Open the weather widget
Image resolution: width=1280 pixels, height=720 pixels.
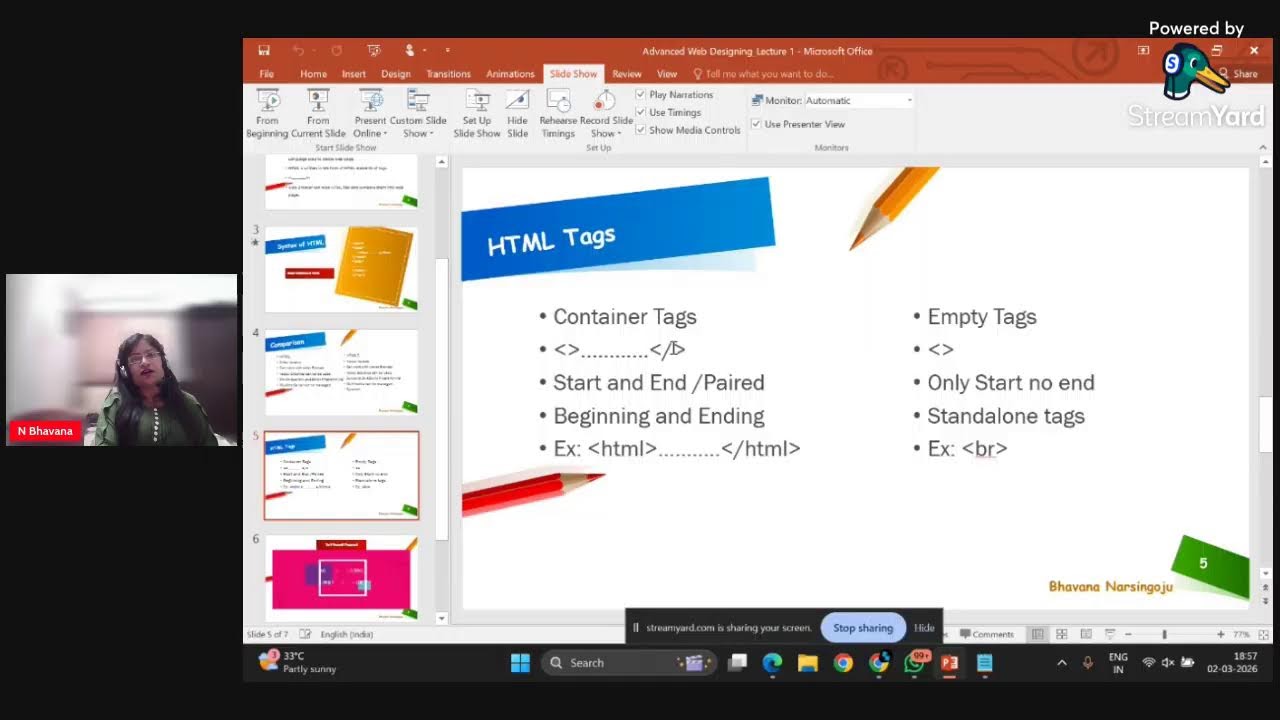298,662
